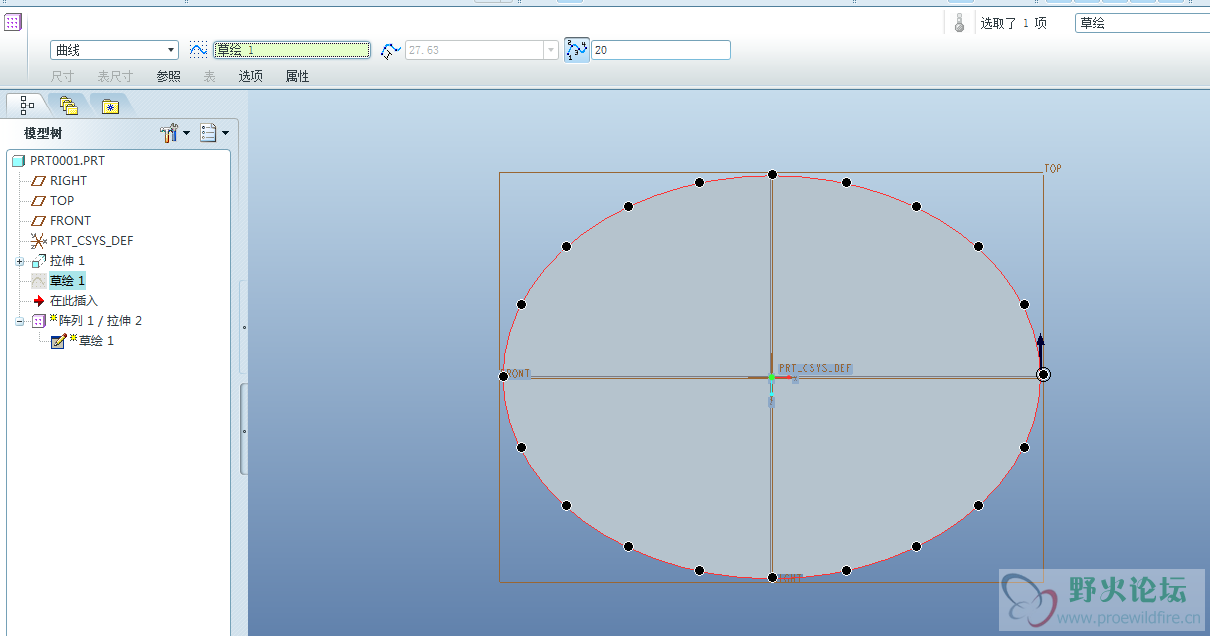This screenshot has height=636, width=1210.
Task: Expand the 拉伸 1 feature node
Action: (x=19, y=261)
